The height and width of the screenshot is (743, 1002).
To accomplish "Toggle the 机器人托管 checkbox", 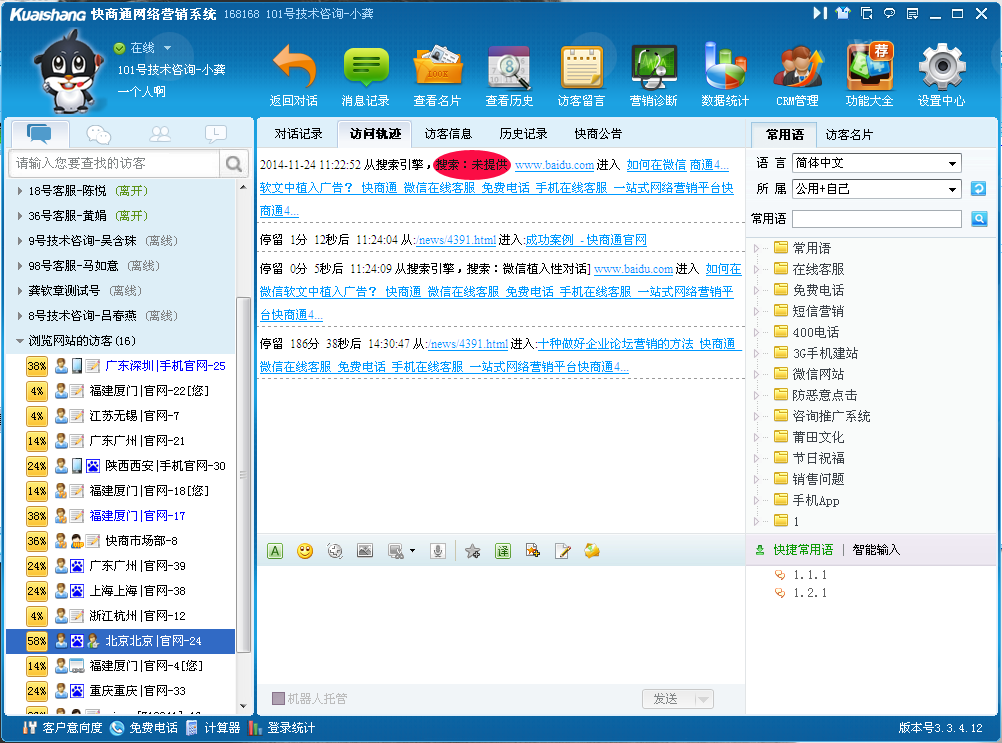I will coord(278,699).
